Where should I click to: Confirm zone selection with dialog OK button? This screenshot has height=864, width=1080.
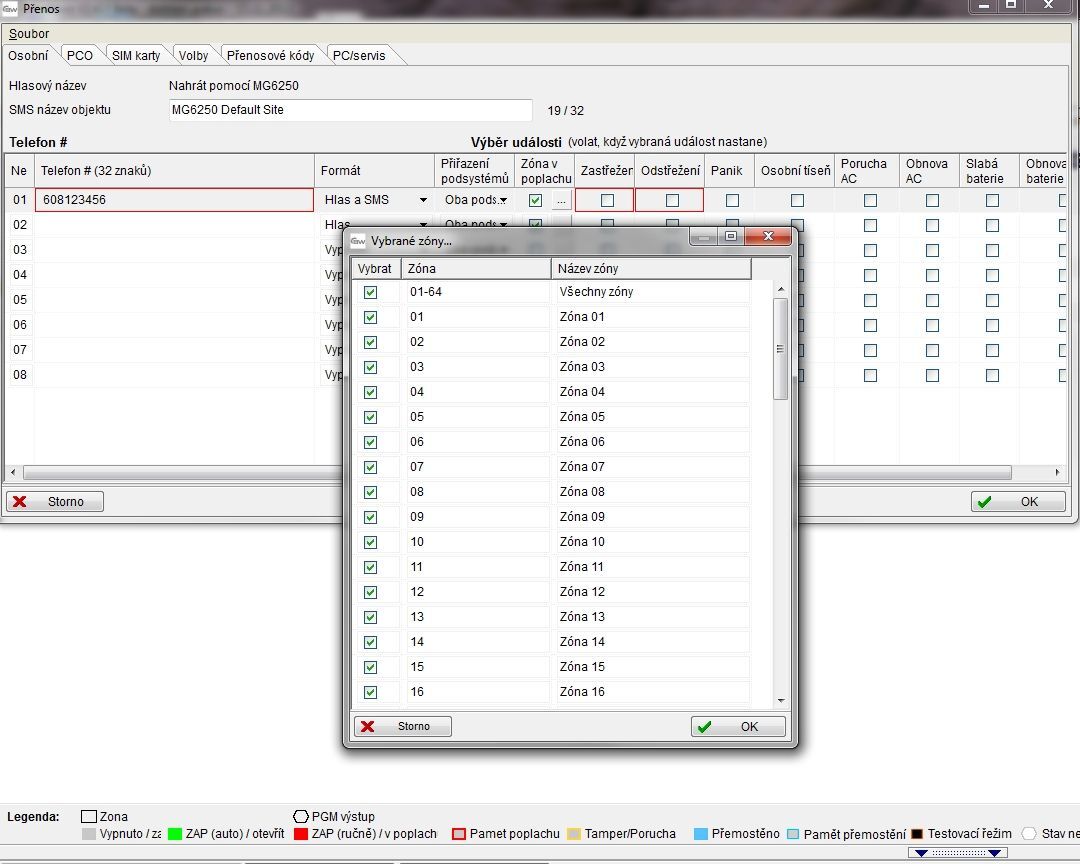tap(738, 727)
